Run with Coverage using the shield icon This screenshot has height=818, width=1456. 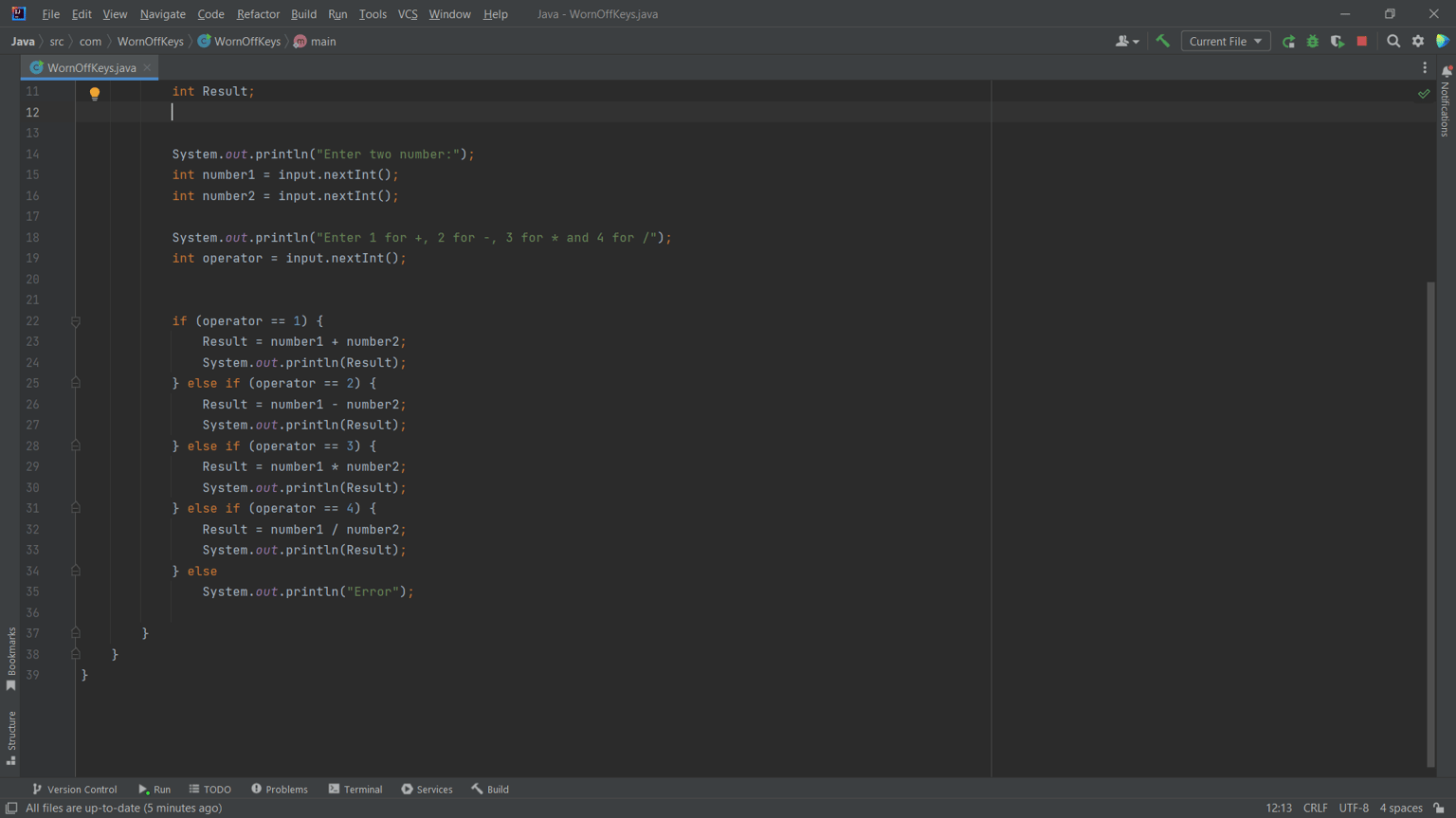(1338, 41)
